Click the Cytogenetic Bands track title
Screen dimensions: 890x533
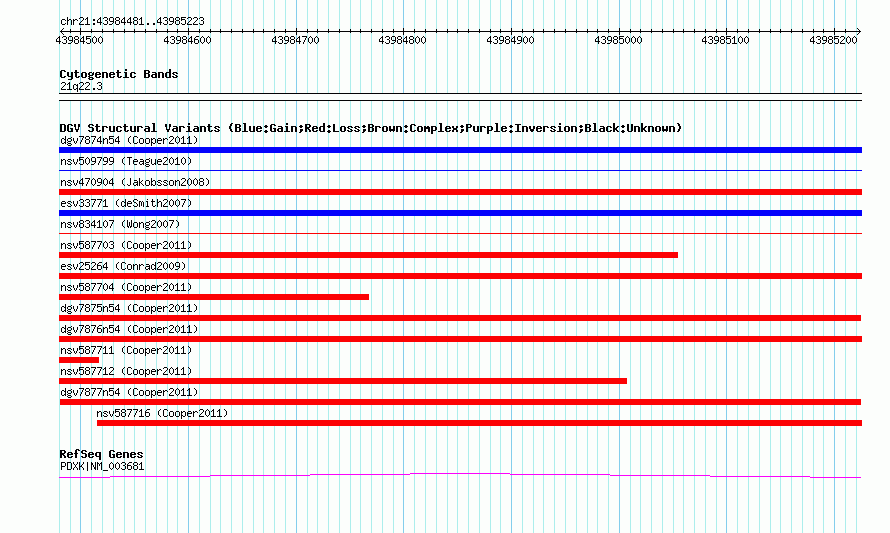(x=119, y=74)
